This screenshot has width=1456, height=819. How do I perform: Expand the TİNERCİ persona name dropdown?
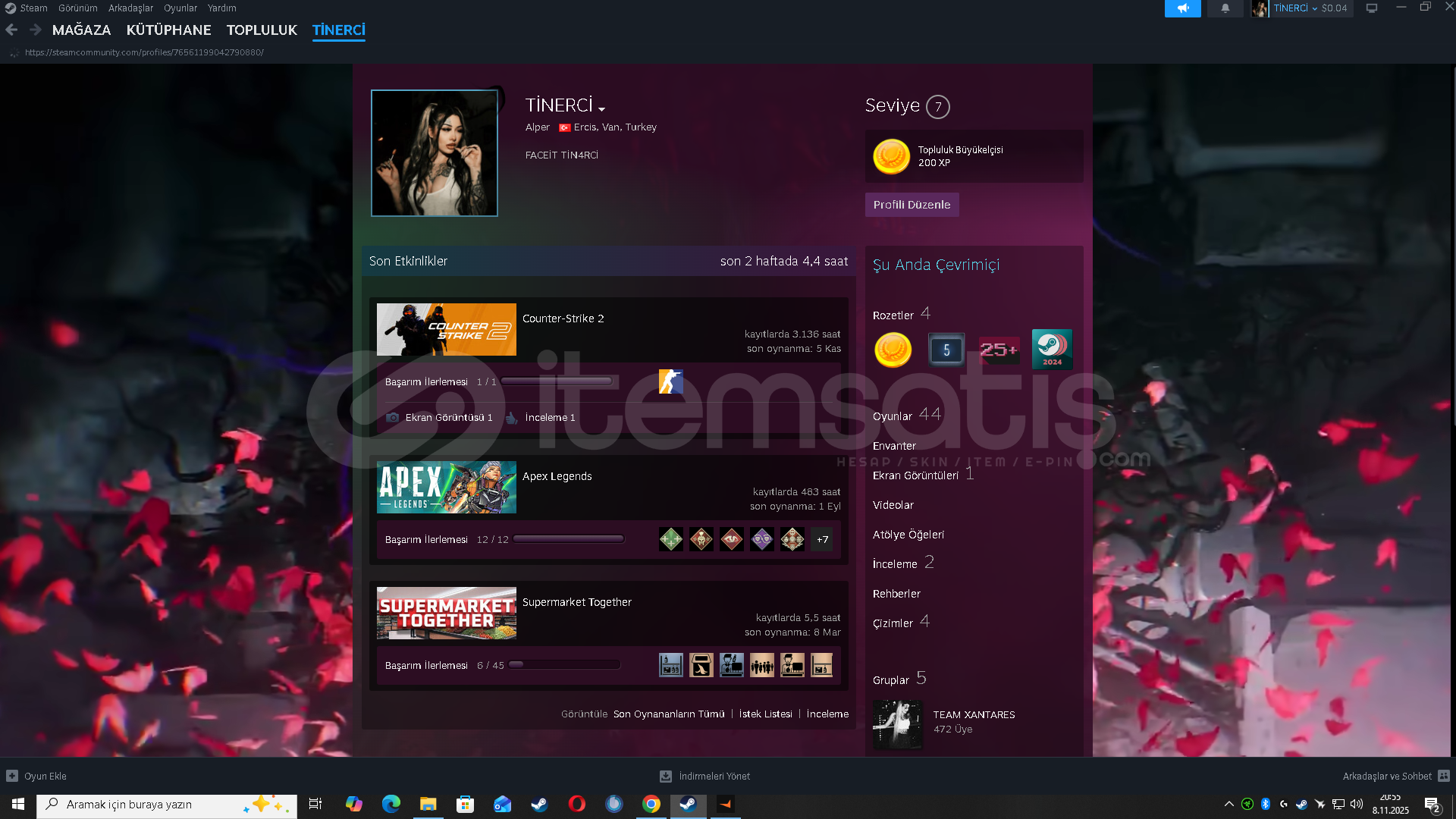pyautogui.click(x=601, y=108)
